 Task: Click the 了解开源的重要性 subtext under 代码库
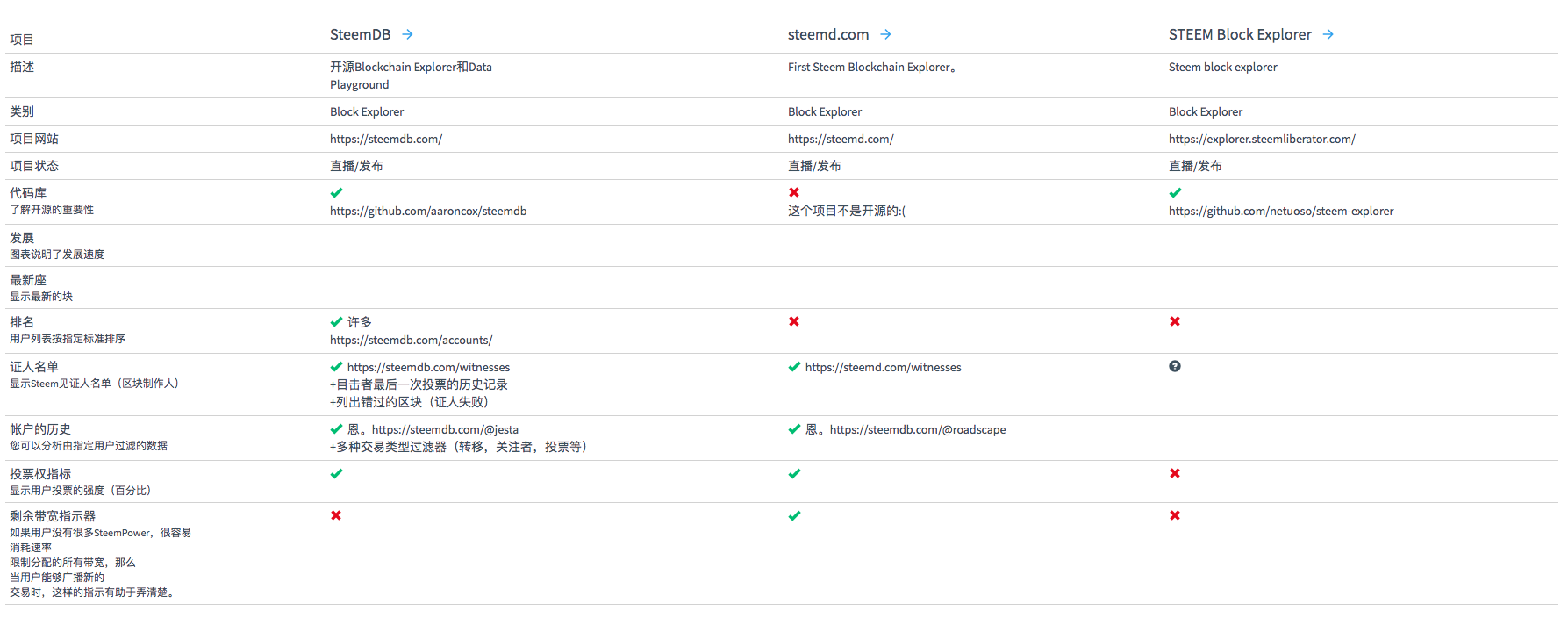click(x=52, y=210)
